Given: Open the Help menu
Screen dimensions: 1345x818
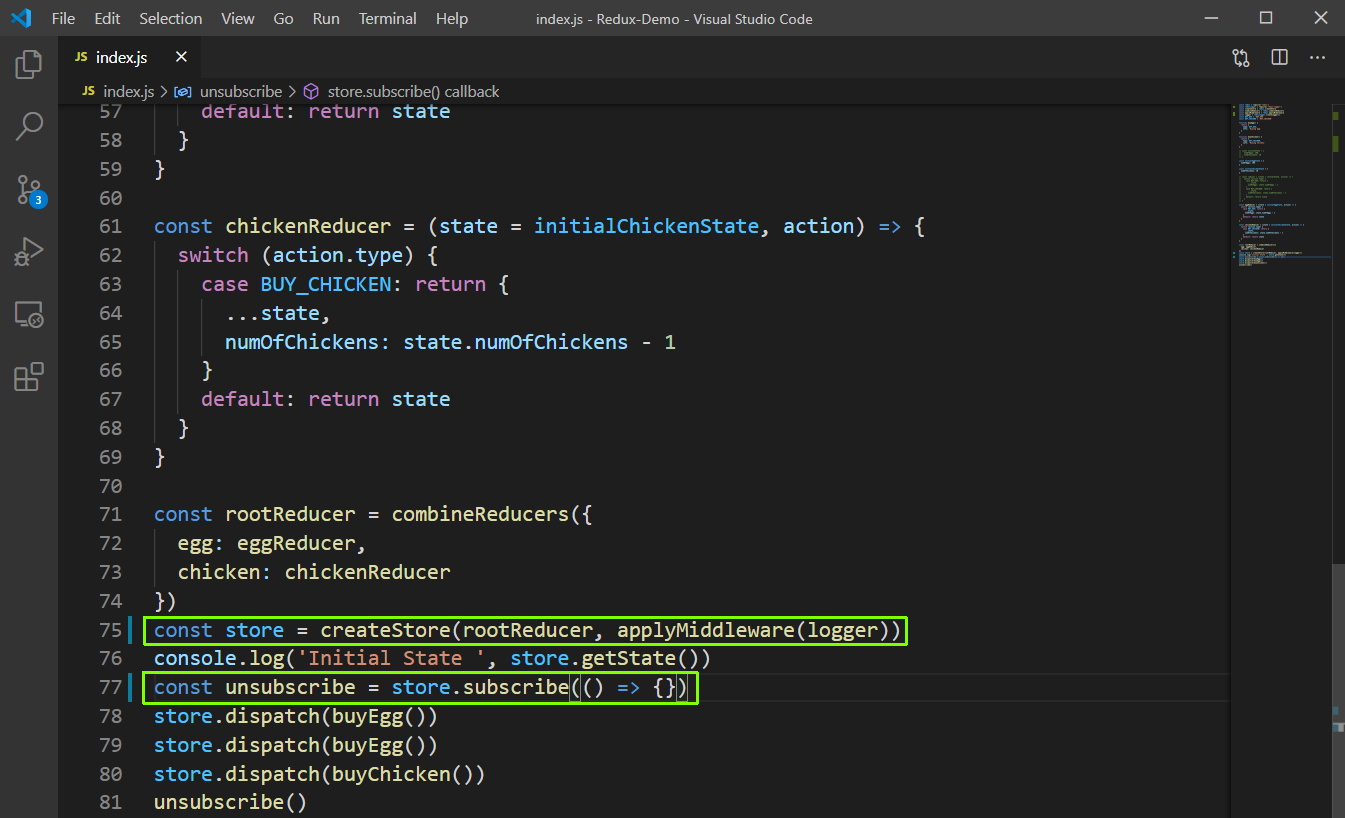Looking at the screenshot, I should (452, 19).
